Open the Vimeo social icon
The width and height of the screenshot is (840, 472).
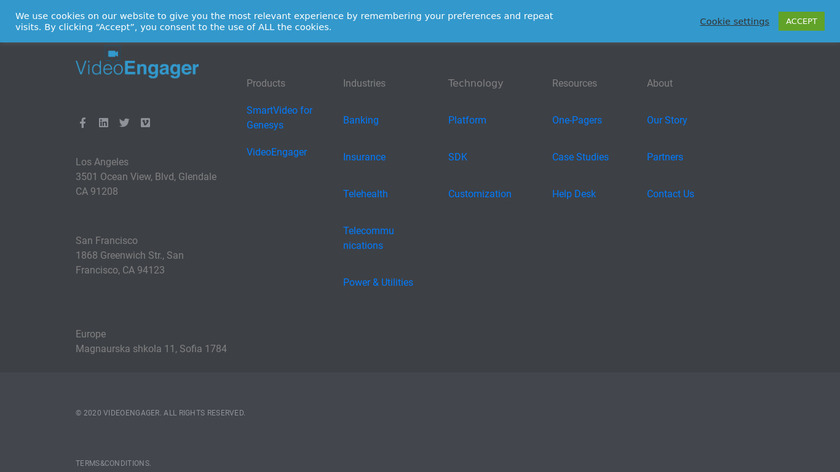(145, 123)
